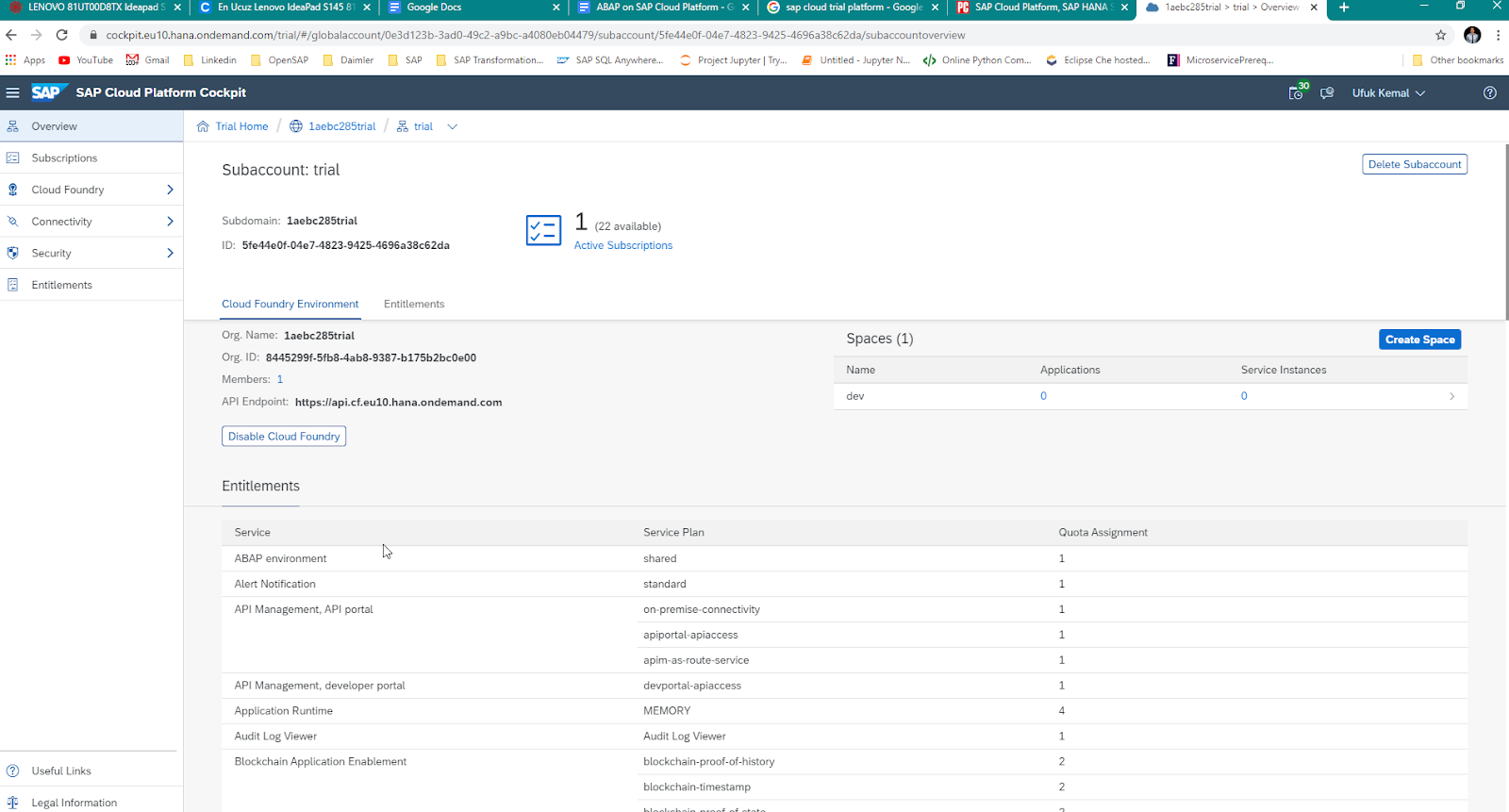
Task: Open Legal Information in the sidebar
Action: pyautogui.click(x=91, y=802)
